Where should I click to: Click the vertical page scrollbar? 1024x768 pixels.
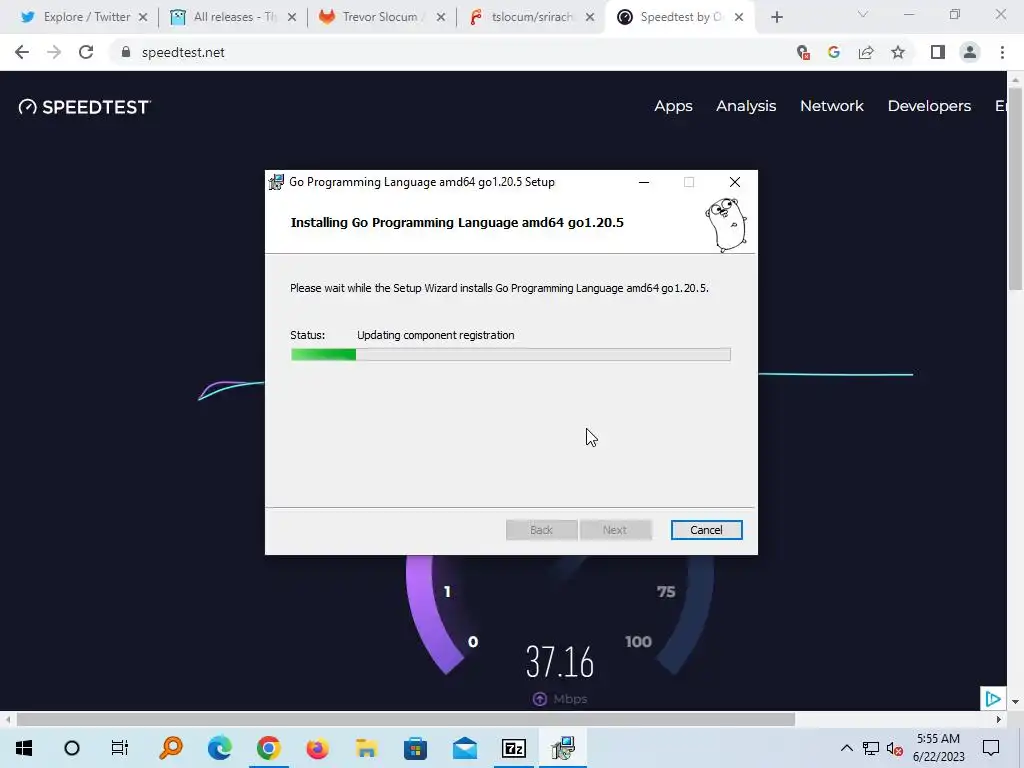1015,189
